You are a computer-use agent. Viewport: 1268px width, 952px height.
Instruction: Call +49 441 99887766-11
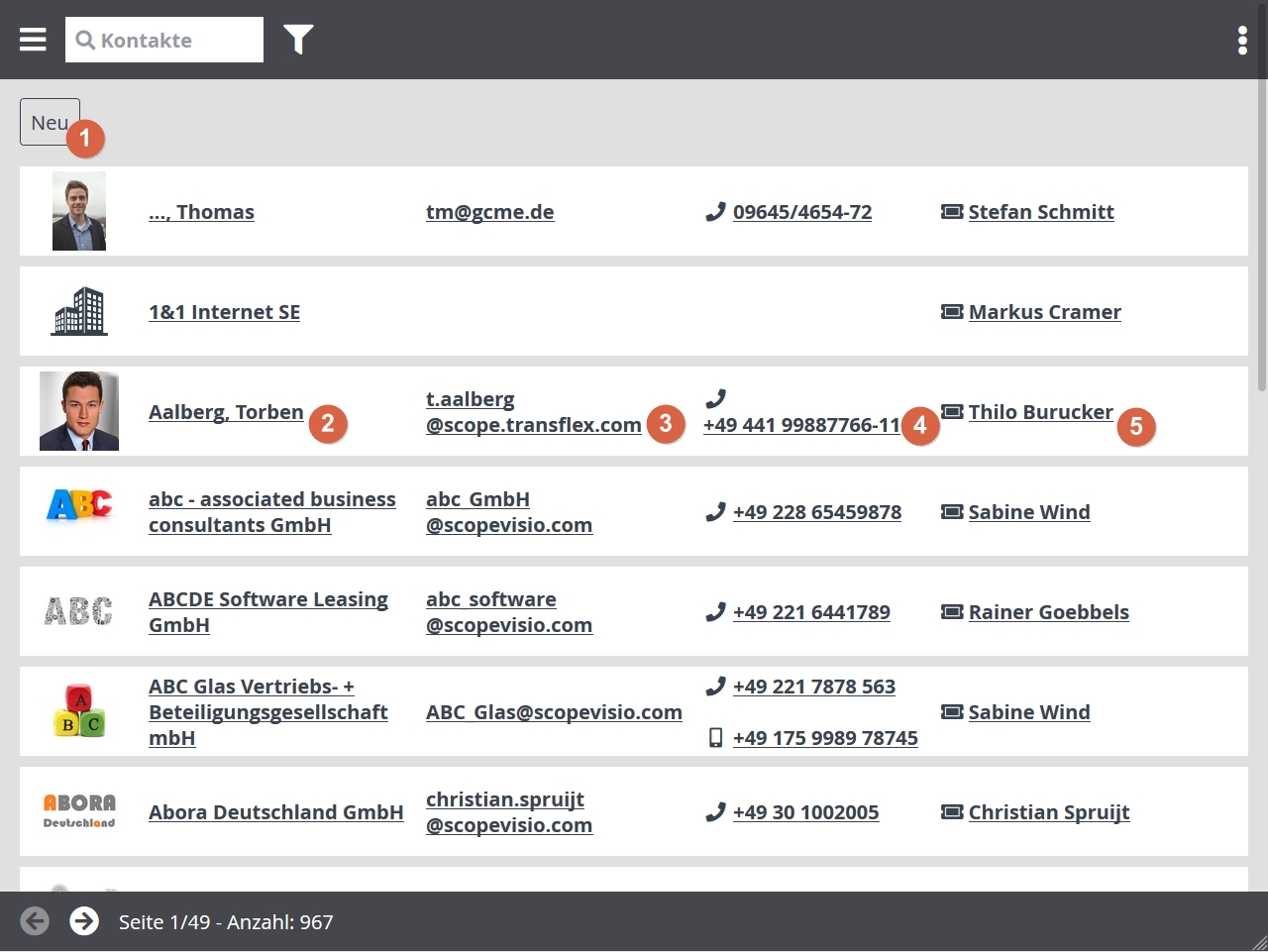pos(801,425)
